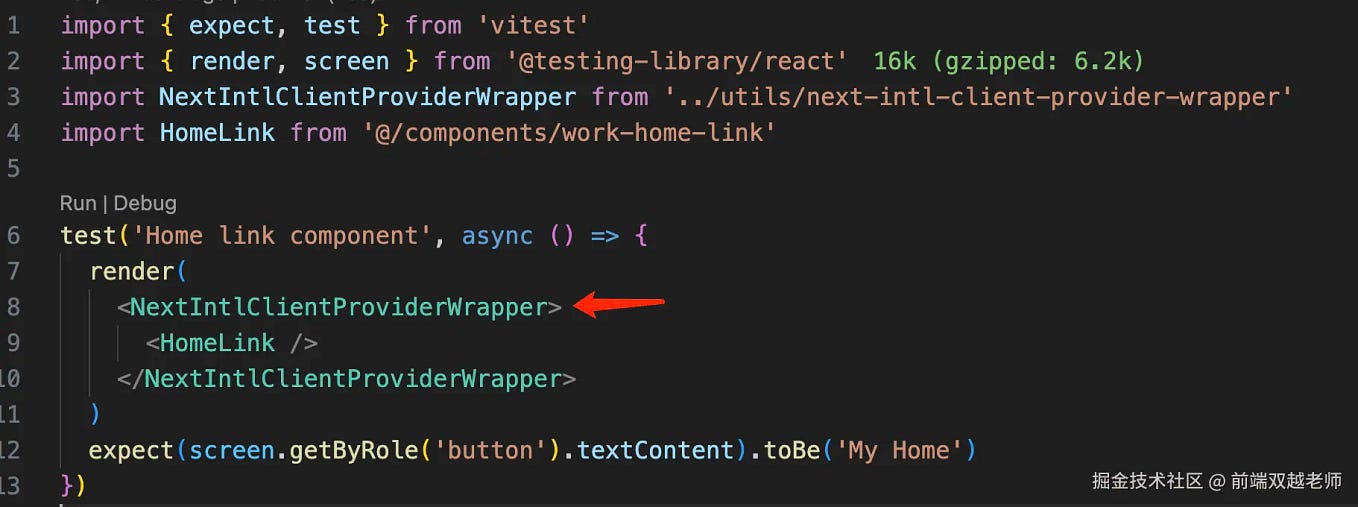This screenshot has width=1358, height=507.
Task: Click the opening NextIntlClientProviderWrapper JSX tag
Action: (339, 307)
